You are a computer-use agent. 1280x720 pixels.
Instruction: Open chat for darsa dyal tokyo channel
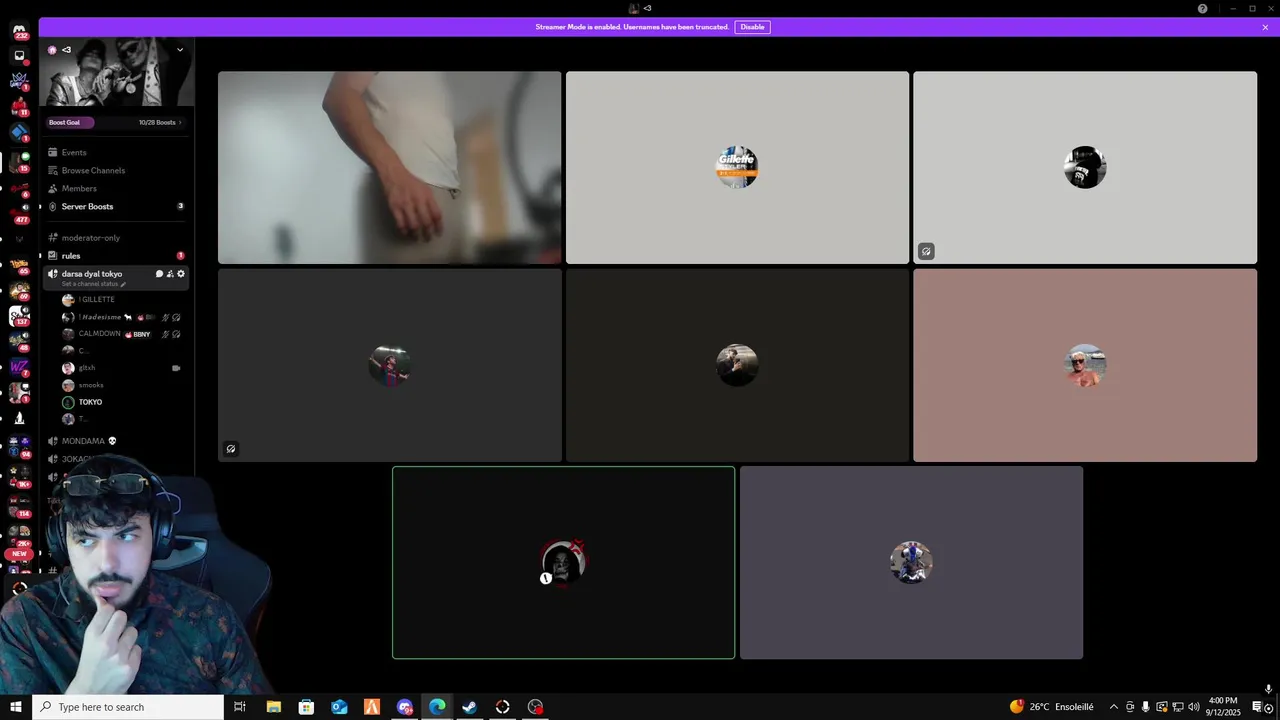pyautogui.click(x=159, y=274)
